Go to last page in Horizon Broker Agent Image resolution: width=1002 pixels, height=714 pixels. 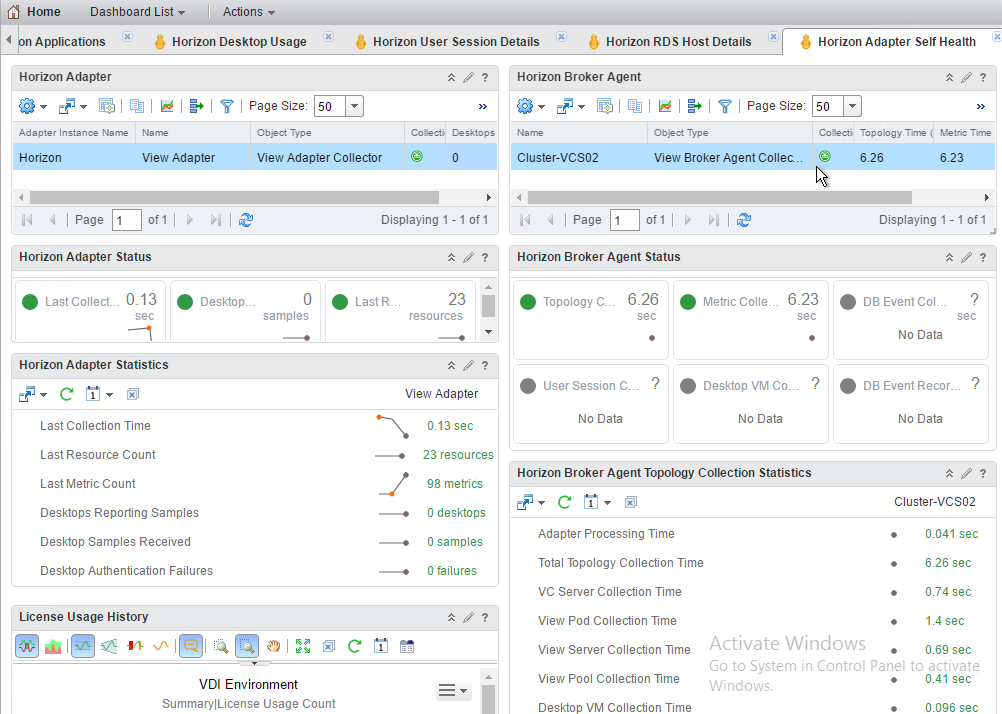[714, 220]
